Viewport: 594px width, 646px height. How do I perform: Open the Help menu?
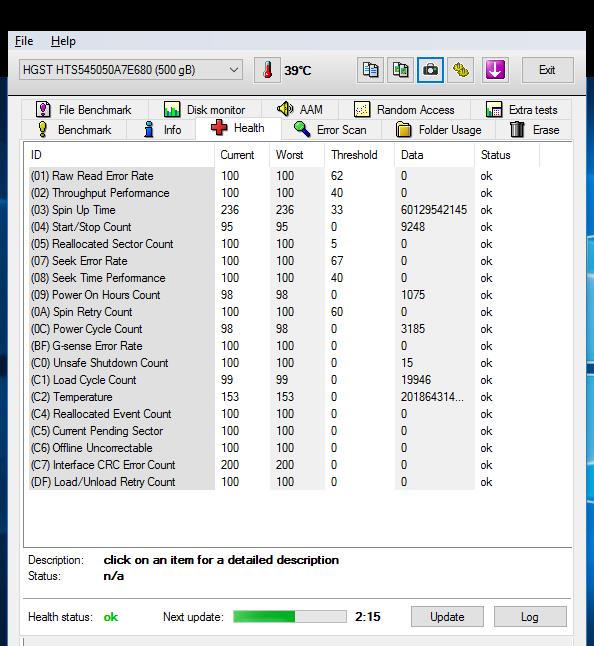63,41
